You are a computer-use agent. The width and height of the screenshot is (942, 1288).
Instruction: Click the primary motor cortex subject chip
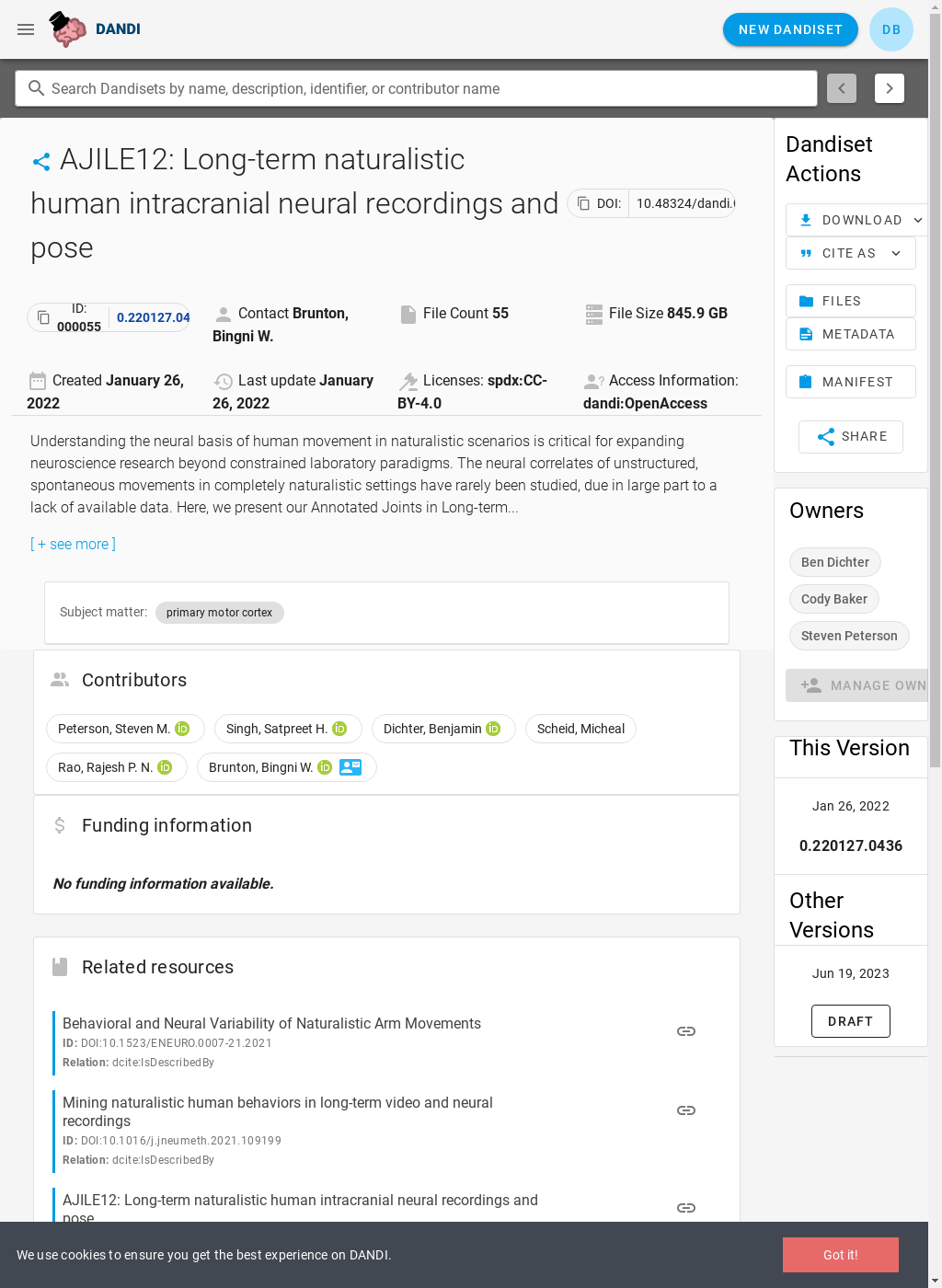coord(219,613)
